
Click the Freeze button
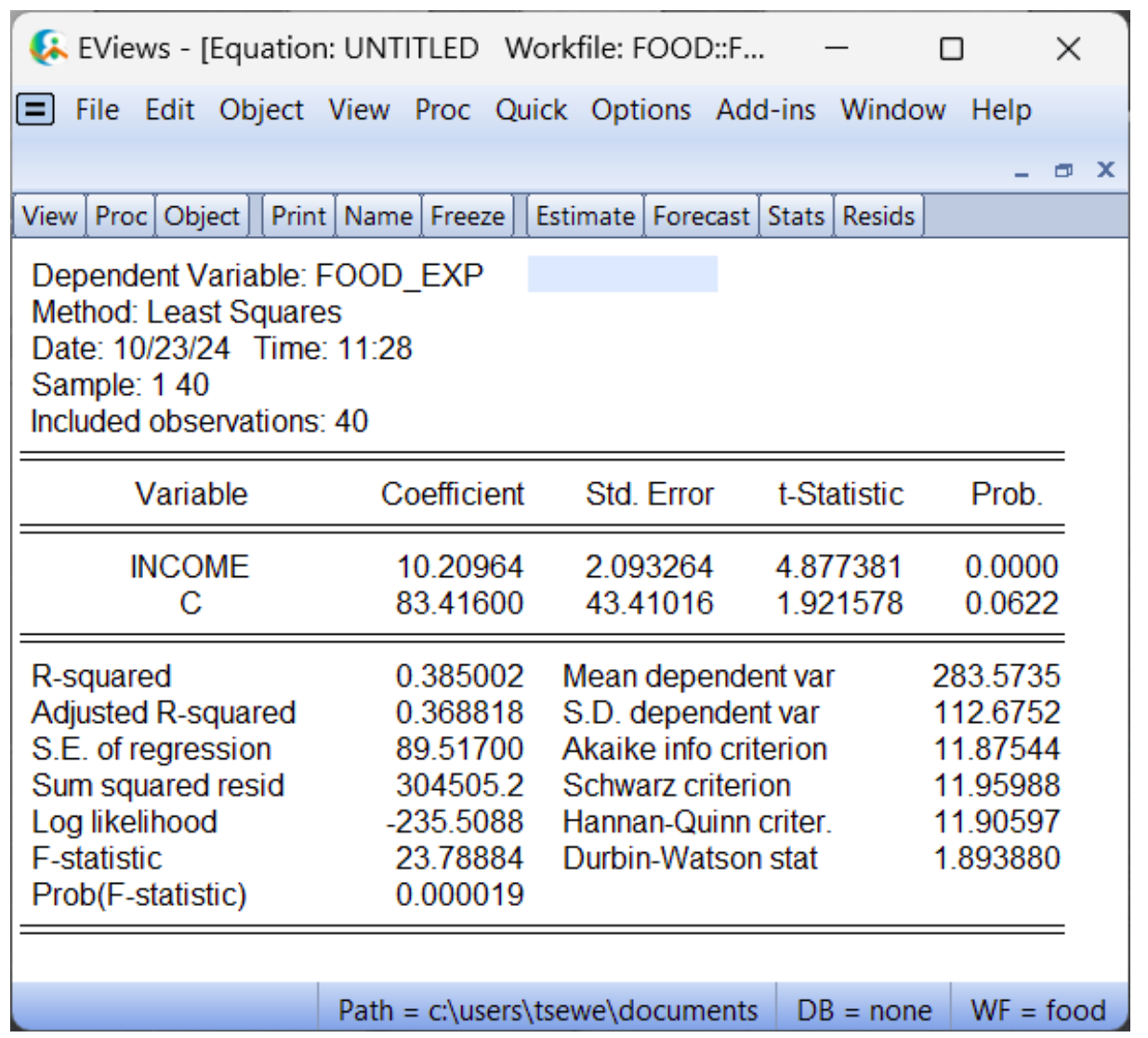468,217
